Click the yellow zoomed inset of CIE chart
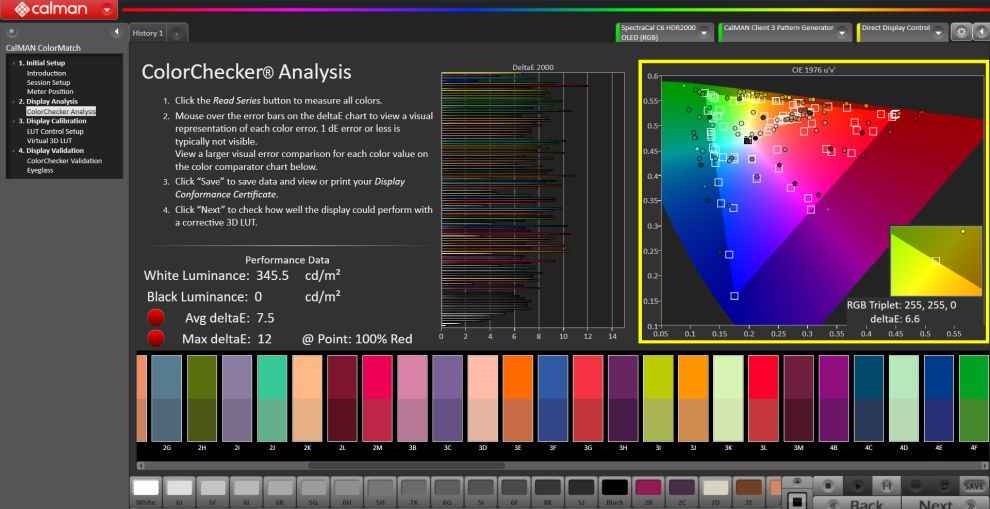Screen dimensions: 990x509 [x=936, y=260]
